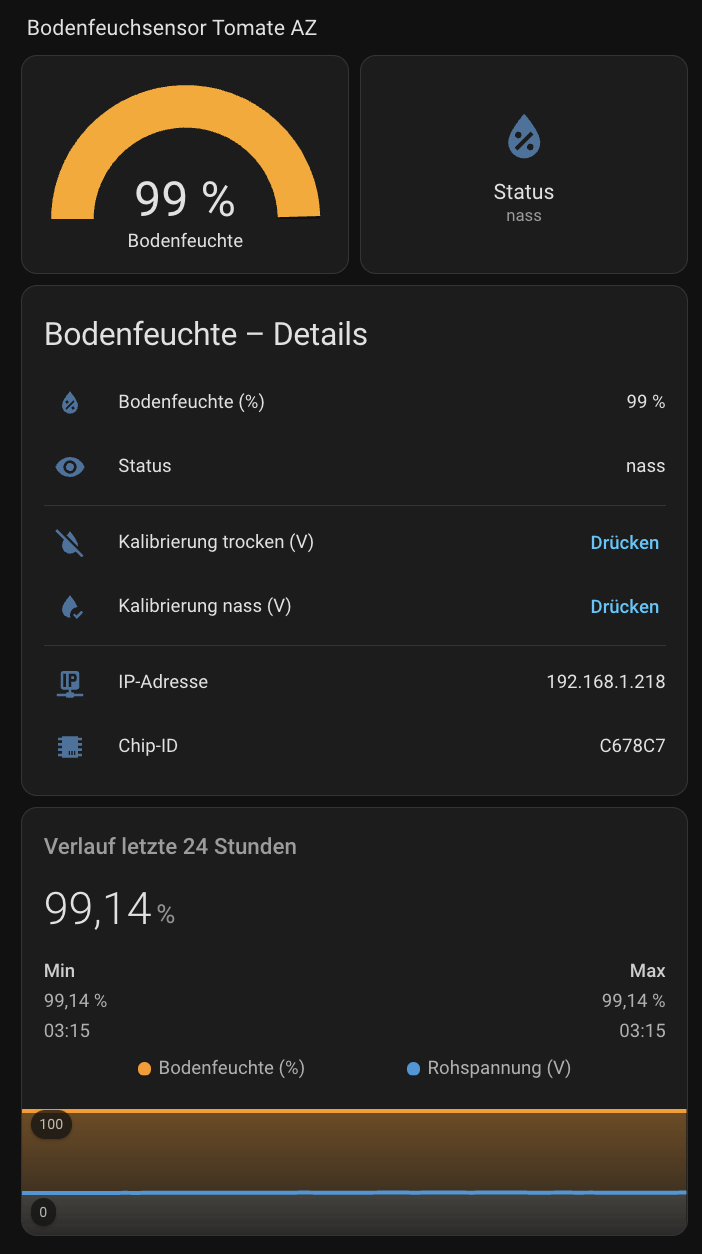Viewport: 702px width, 1254px height.
Task: Click the Status row value nass
Action: (645, 466)
